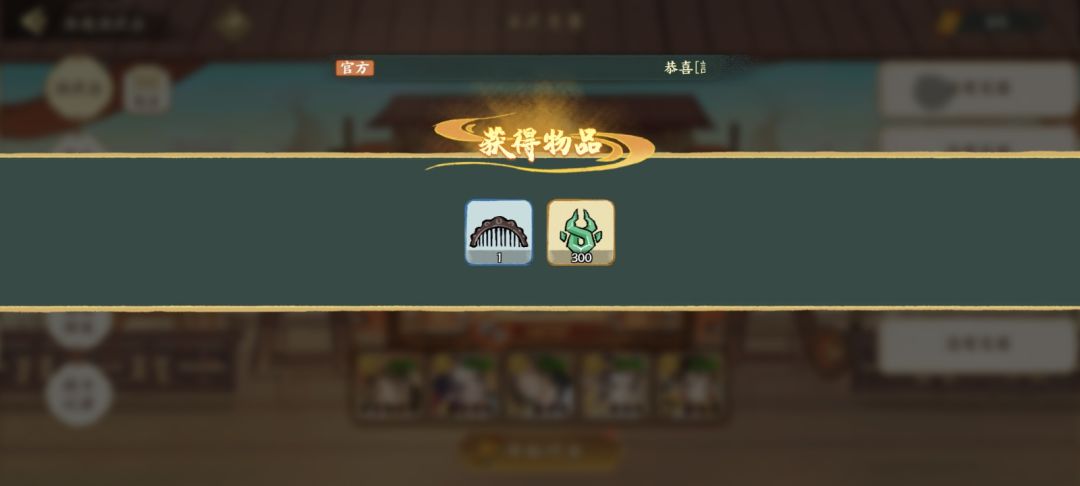1080x486 pixels.
Task: Tap the small square icon beside the round button
Action: (147, 89)
